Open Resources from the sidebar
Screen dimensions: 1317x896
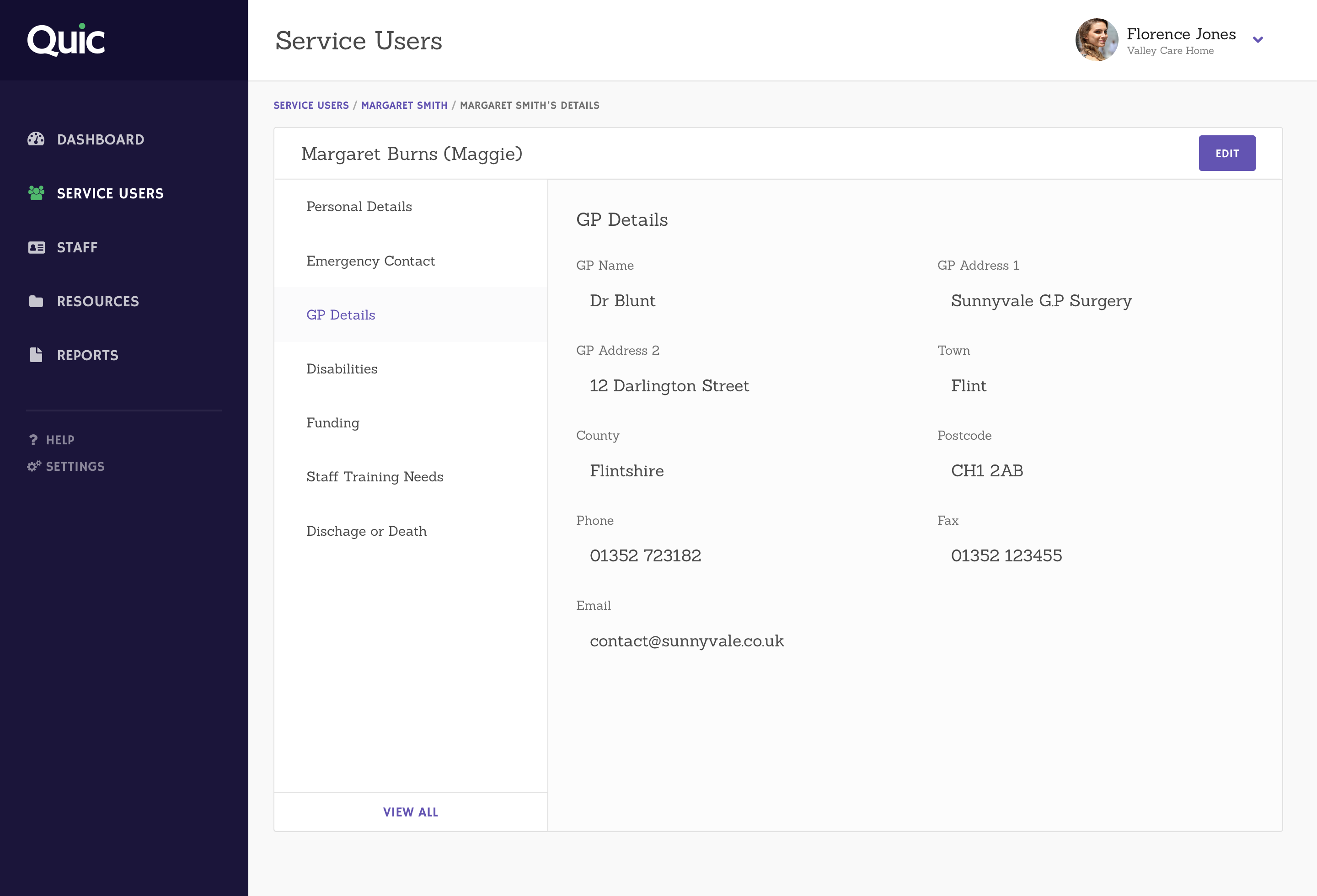[x=97, y=301]
